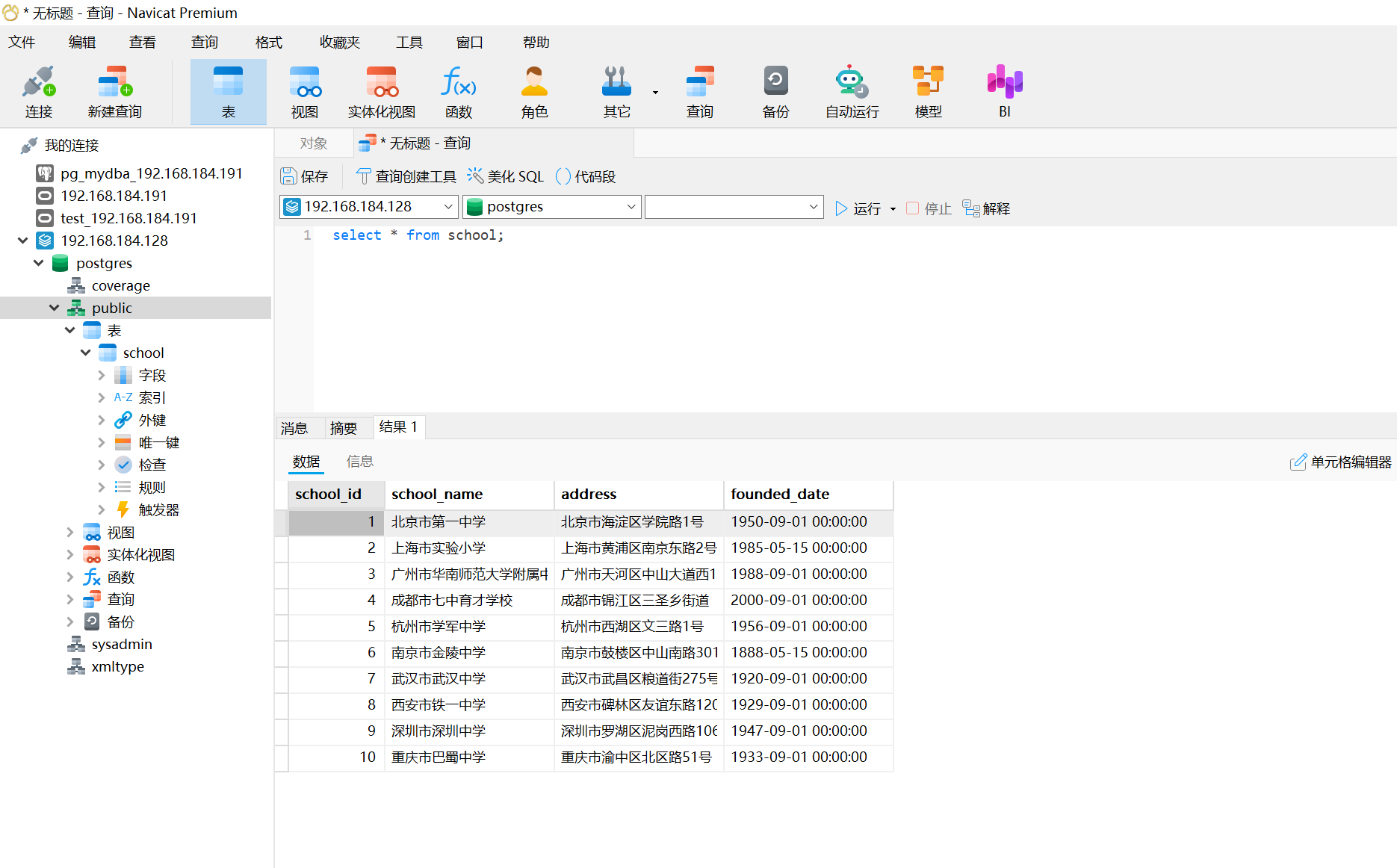
Task: Open 自动运行 from the toolbar
Action: pyautogui.click(x=851, y=91)
